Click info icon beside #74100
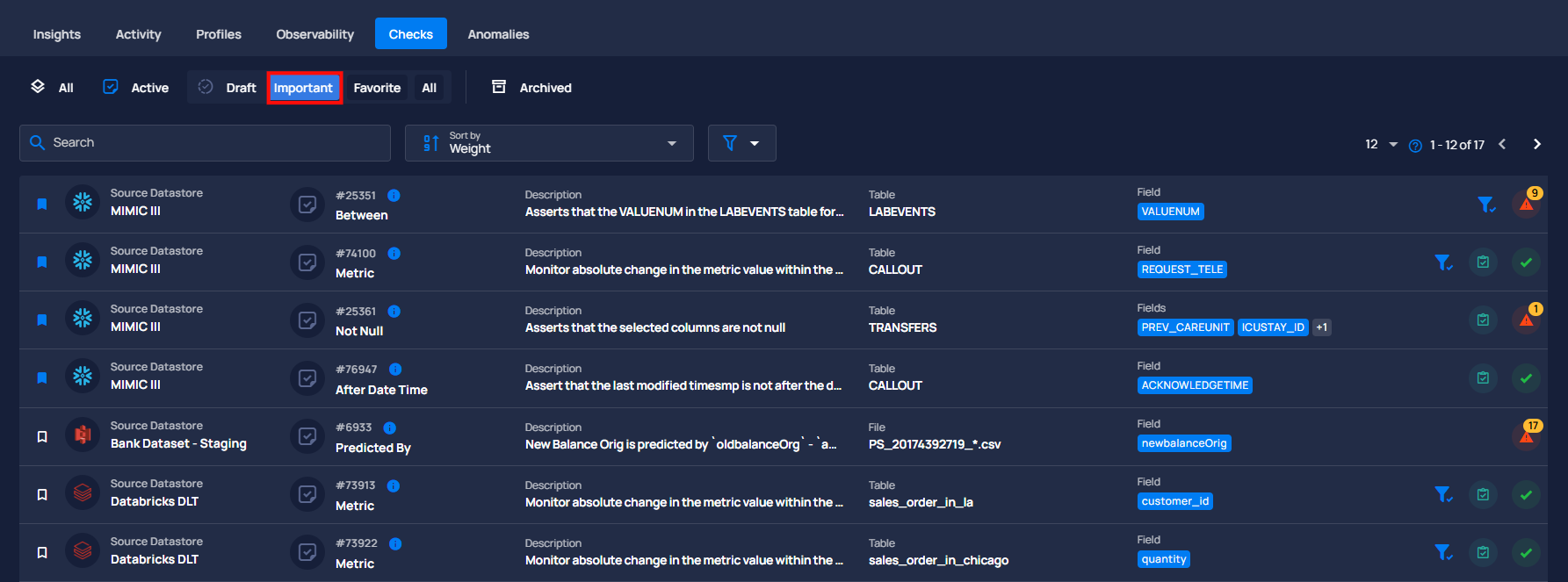 pyautogui.click(x=394, y=254)
